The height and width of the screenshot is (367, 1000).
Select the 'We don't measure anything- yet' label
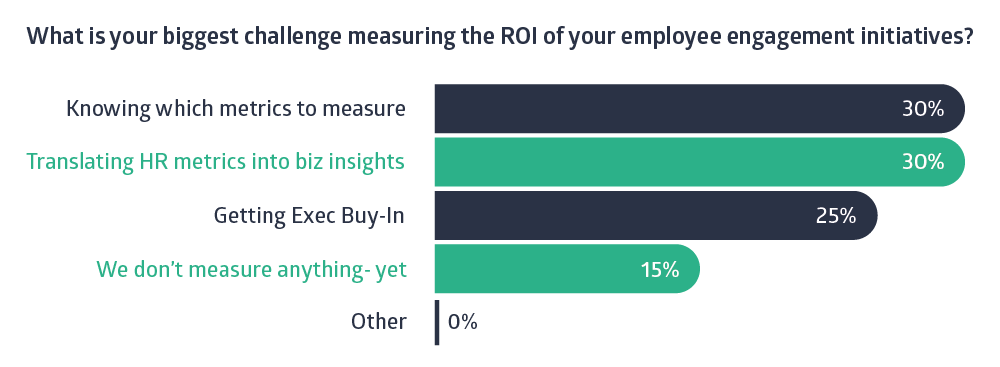tap(251, 269)
